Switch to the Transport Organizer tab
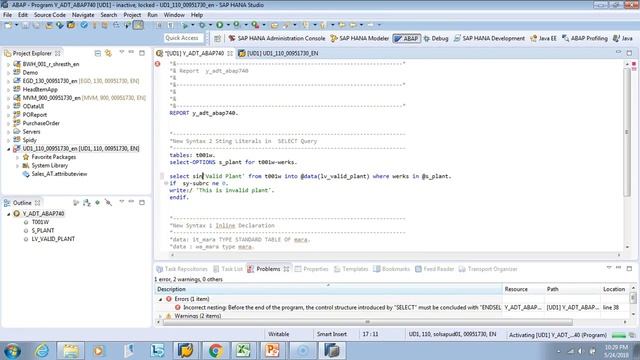Screen dimensions: 640x360 pyautogui.click(x=488, y=269)
